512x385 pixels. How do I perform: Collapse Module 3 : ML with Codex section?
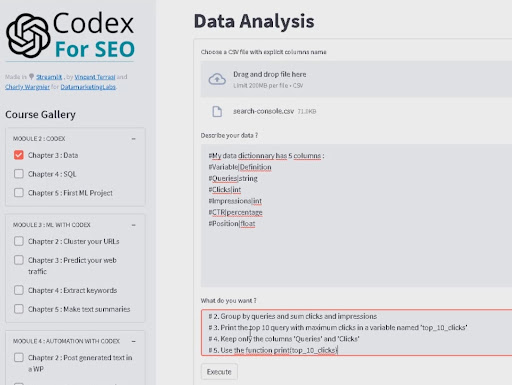pyautogui.click(x=133, y=225)
